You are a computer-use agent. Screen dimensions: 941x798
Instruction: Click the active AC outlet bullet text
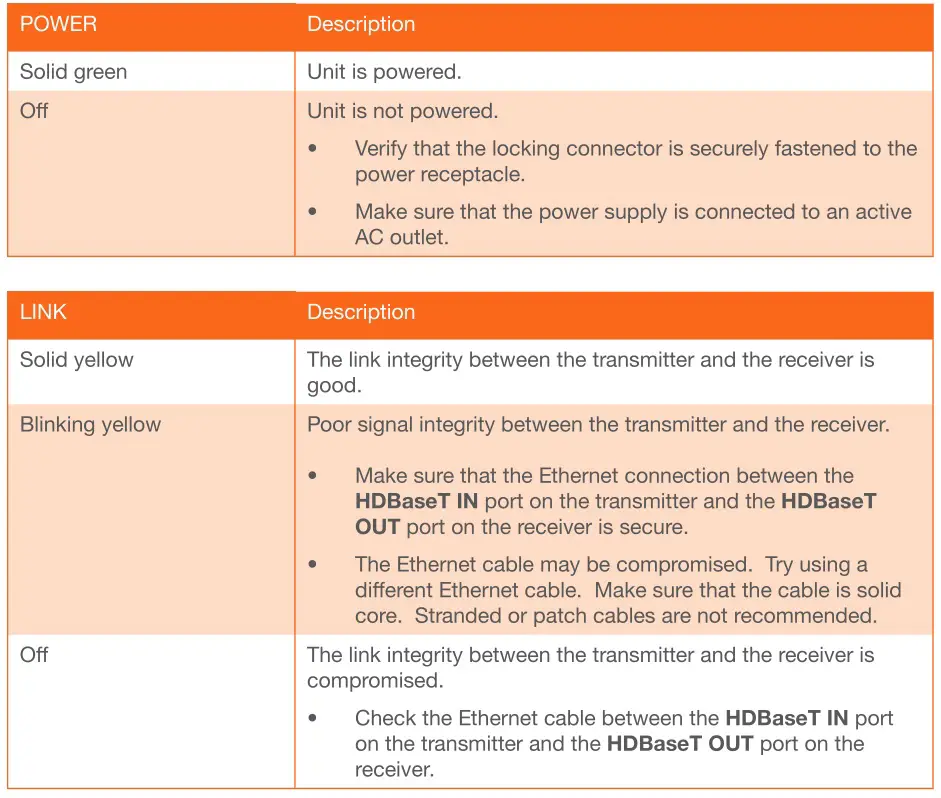632,225
